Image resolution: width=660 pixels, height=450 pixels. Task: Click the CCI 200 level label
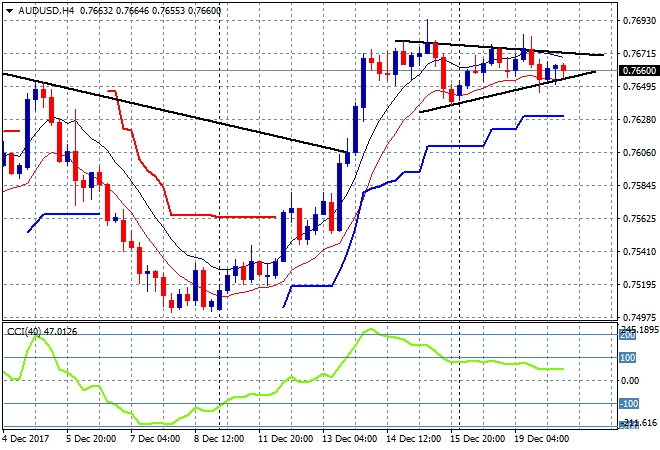[x=628, y=336]
